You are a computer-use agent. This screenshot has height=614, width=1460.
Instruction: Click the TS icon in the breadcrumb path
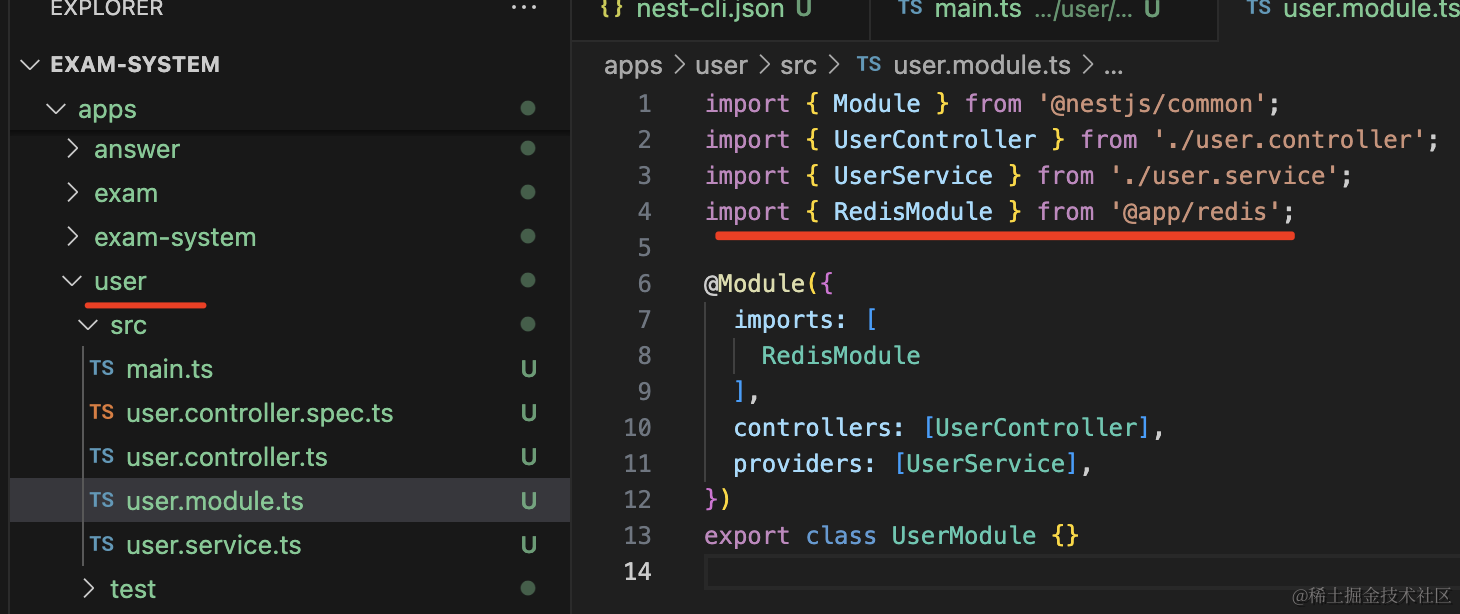[x=869, y=65]
